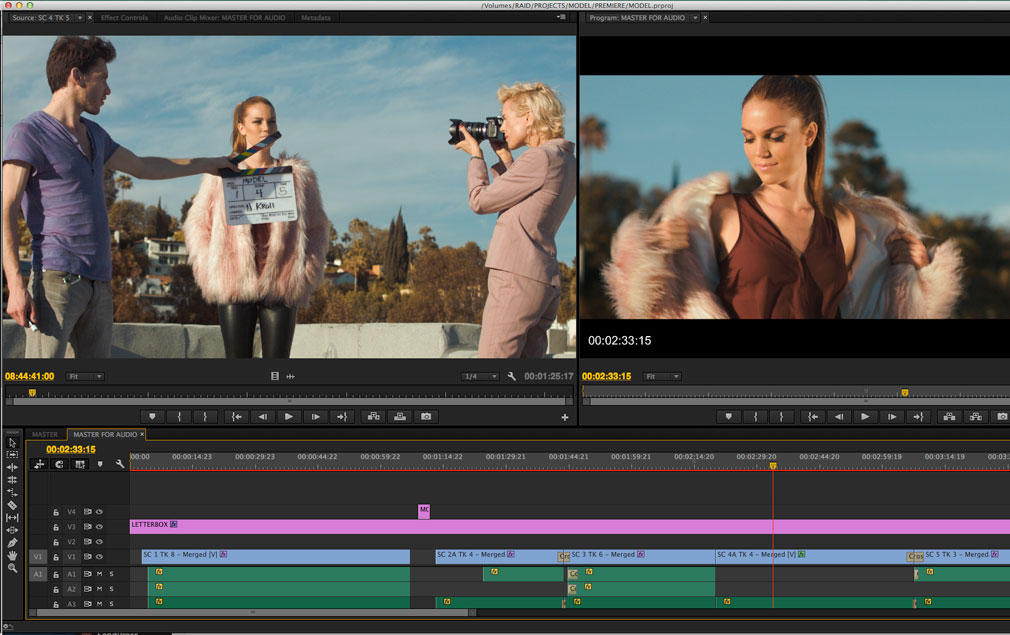This screenshot has width=1010, height=635.
Task: Open the Source monitor Fit zoom dropdown
Action: [x=85, y=376]
